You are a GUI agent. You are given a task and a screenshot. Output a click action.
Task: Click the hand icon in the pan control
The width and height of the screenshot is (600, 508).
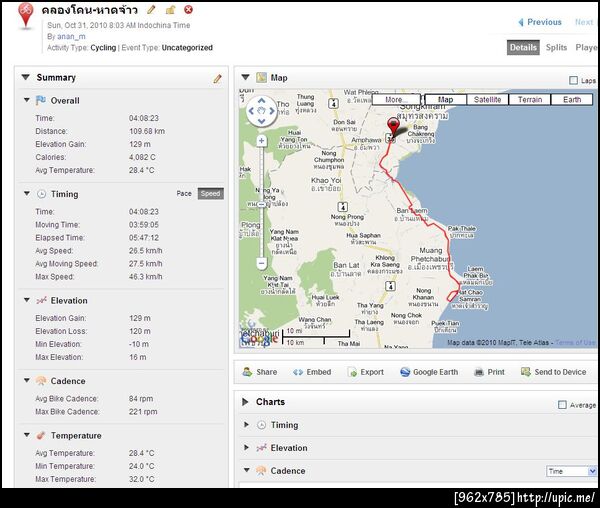(261, 111)
